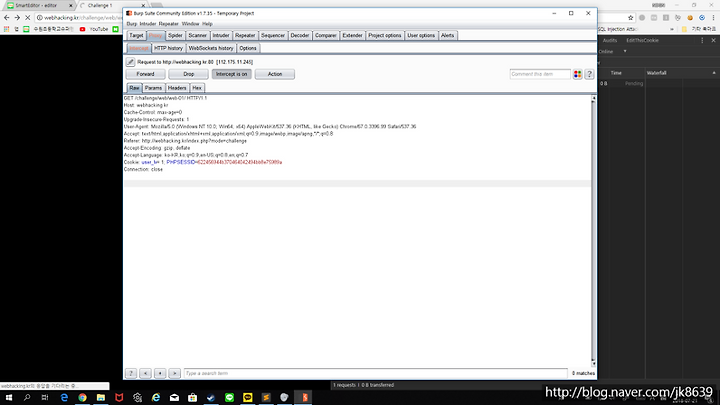Image resolution: width=720 pixels, height=405 pixels.
Task: Open Internet Explorer from taskbar
Action: tap(156, 398)
